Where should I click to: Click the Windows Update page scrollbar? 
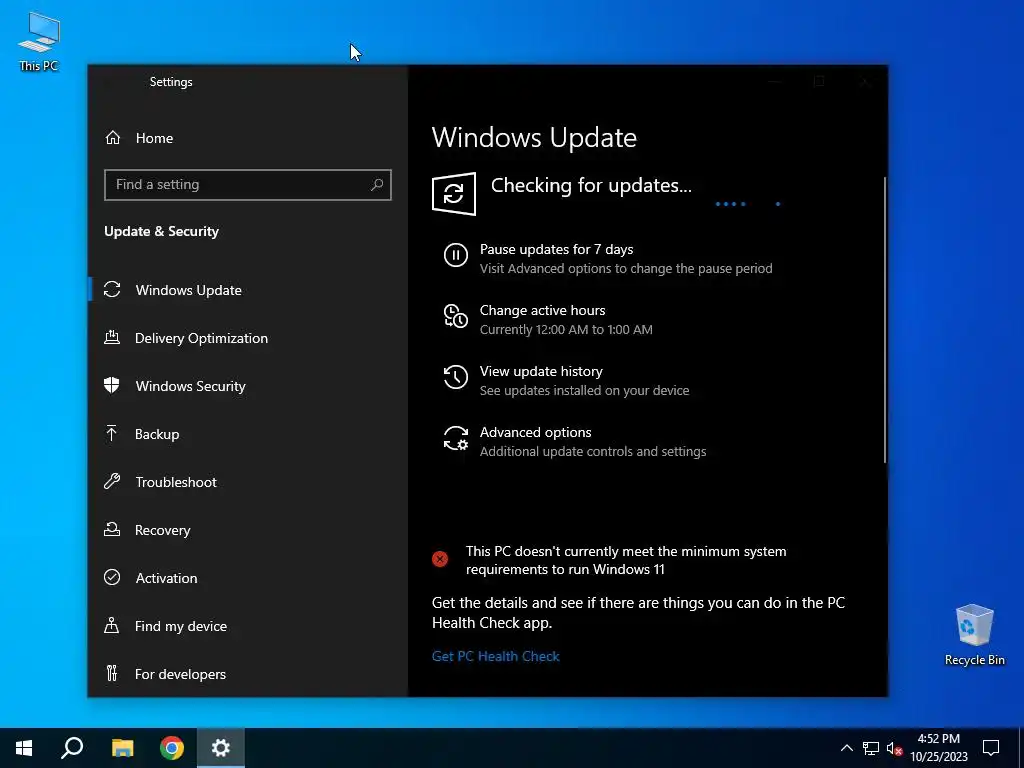[885, 320]
